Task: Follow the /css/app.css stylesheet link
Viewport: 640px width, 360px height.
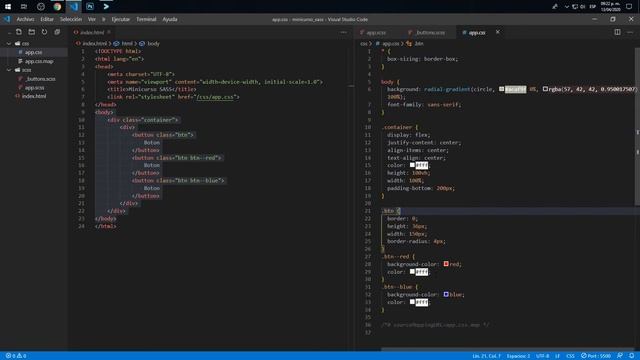Action: [215, 97]
